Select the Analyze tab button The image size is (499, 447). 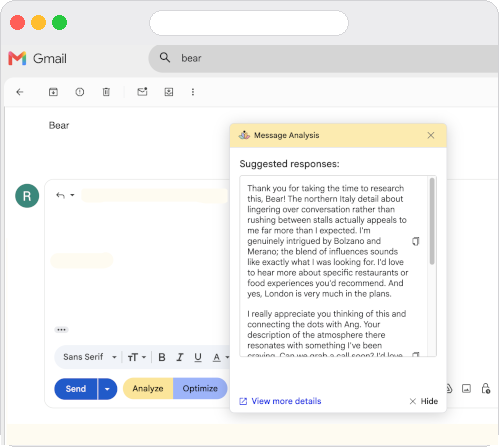click(148, 388)
